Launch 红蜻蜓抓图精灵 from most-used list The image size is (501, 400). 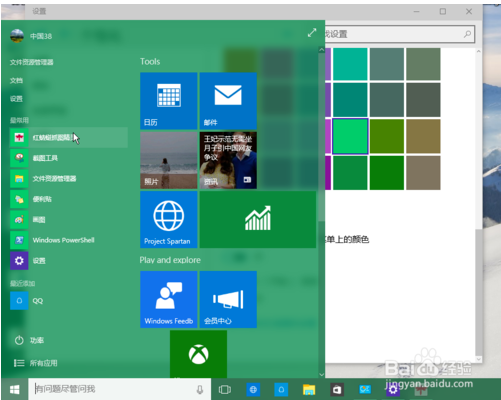(69, 137)
